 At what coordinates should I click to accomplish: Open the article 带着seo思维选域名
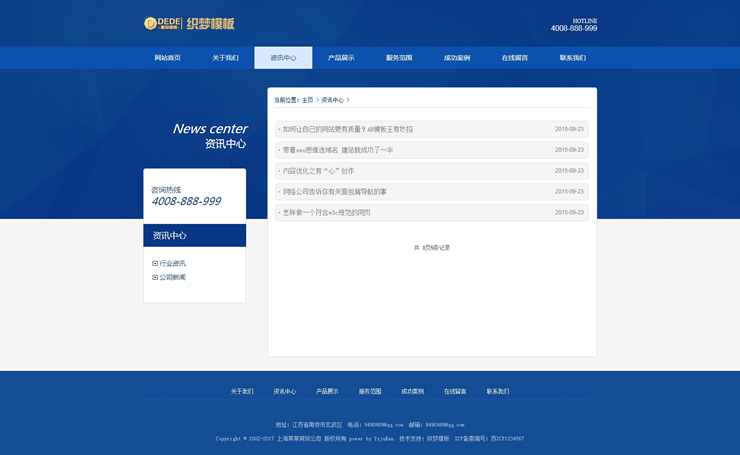337,150
